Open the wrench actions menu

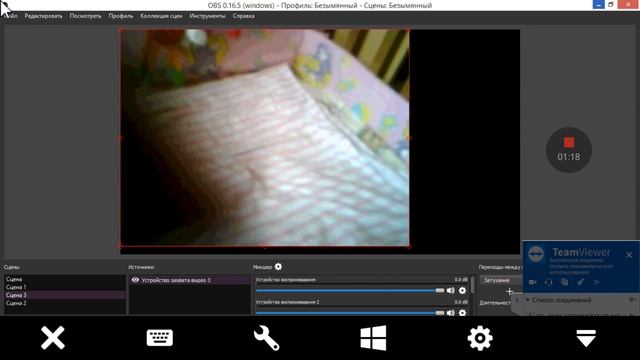pyautogui.click(x=266, y=338)
